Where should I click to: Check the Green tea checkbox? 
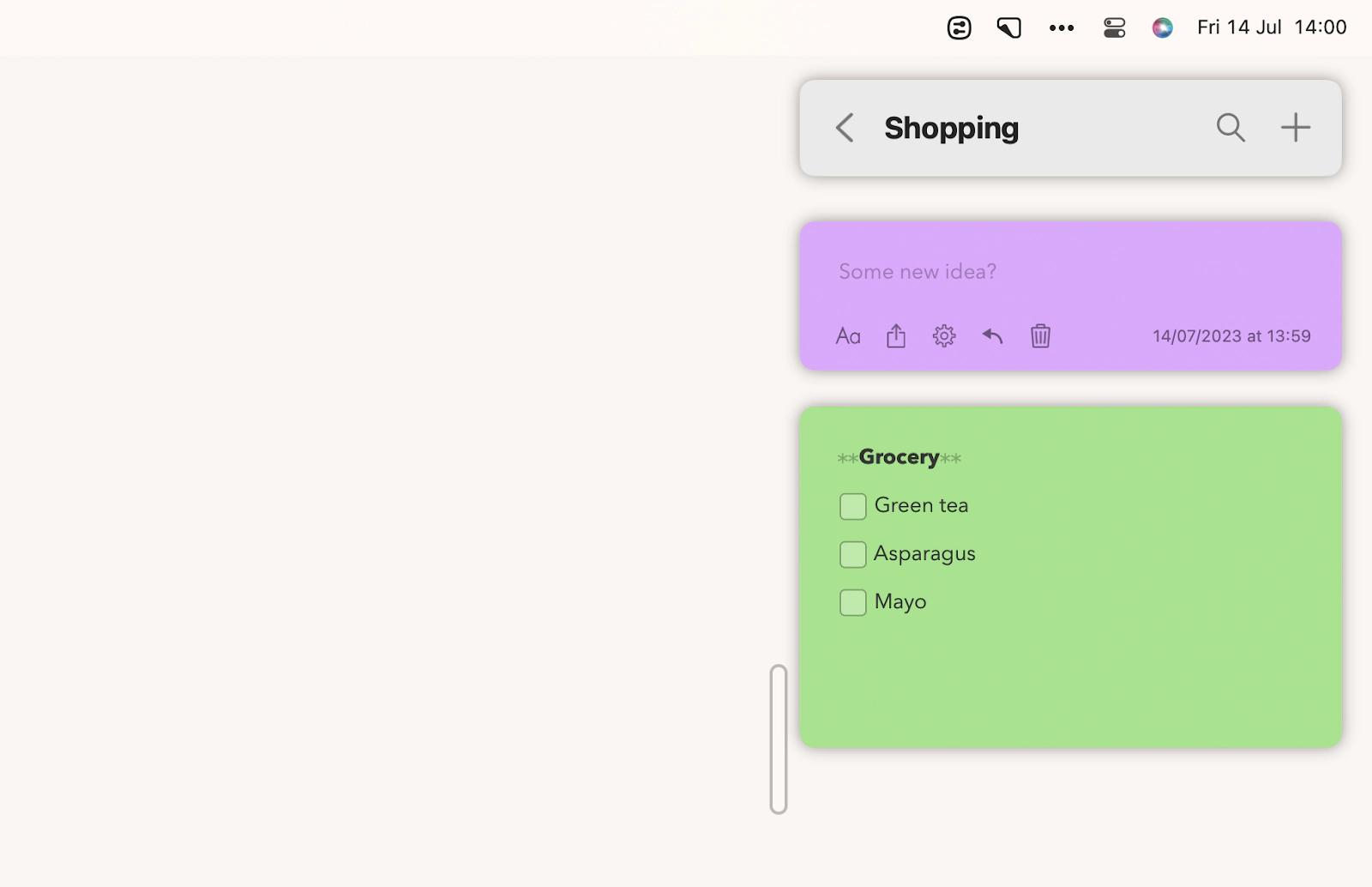pos(853,506)
